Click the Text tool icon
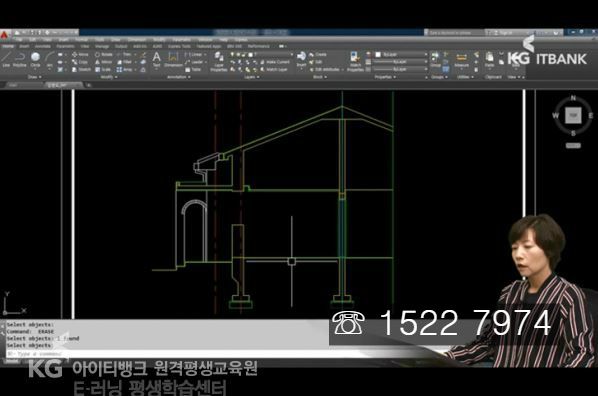This screenshot has height=396, width=598. 156,60
